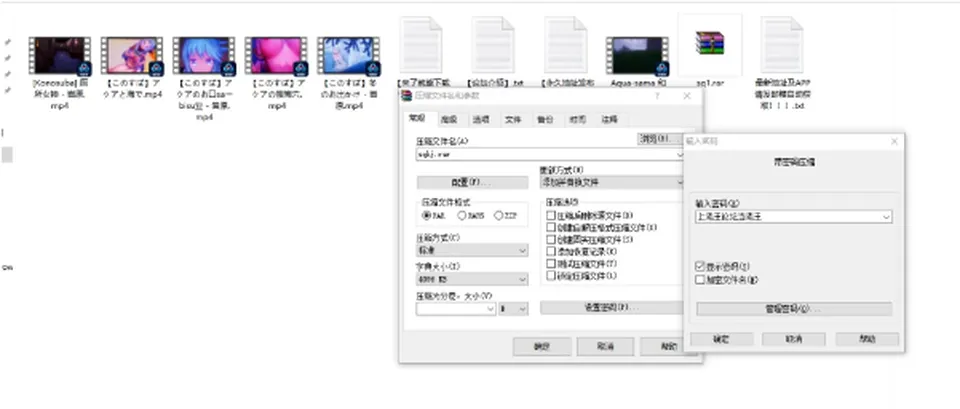Select the 永久地址发布 text file icon

[x=565, y=45]
